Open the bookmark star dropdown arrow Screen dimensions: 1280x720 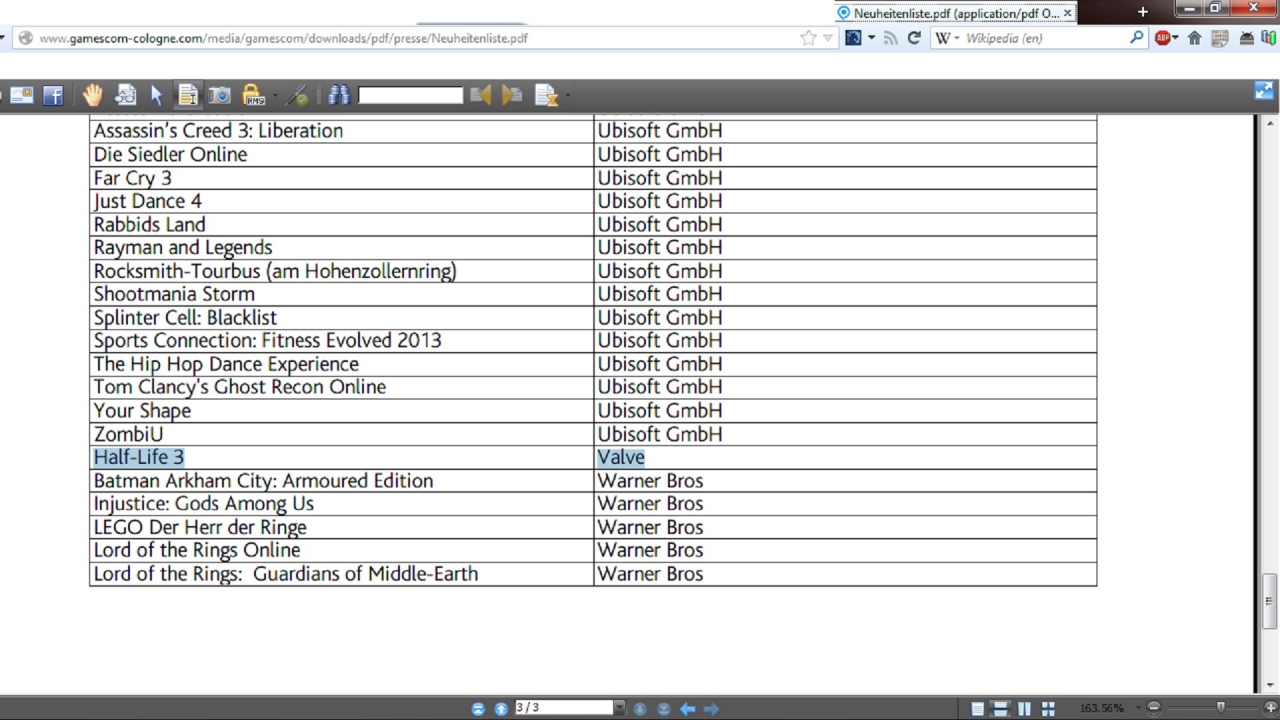828,38
